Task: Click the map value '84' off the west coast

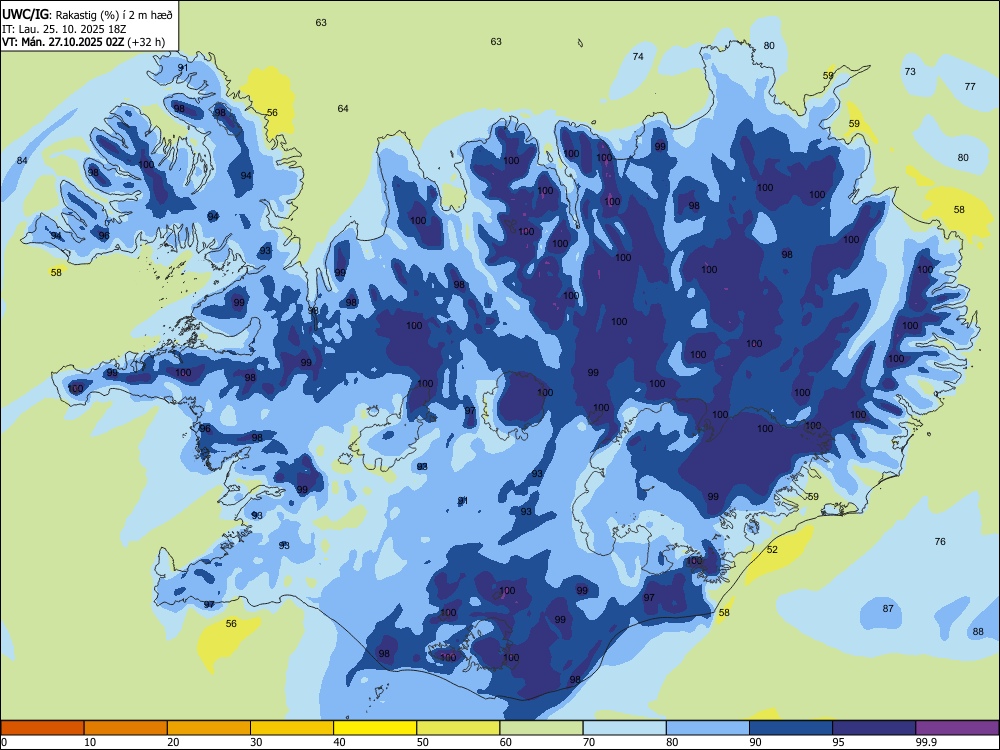Action: (22, 160)
